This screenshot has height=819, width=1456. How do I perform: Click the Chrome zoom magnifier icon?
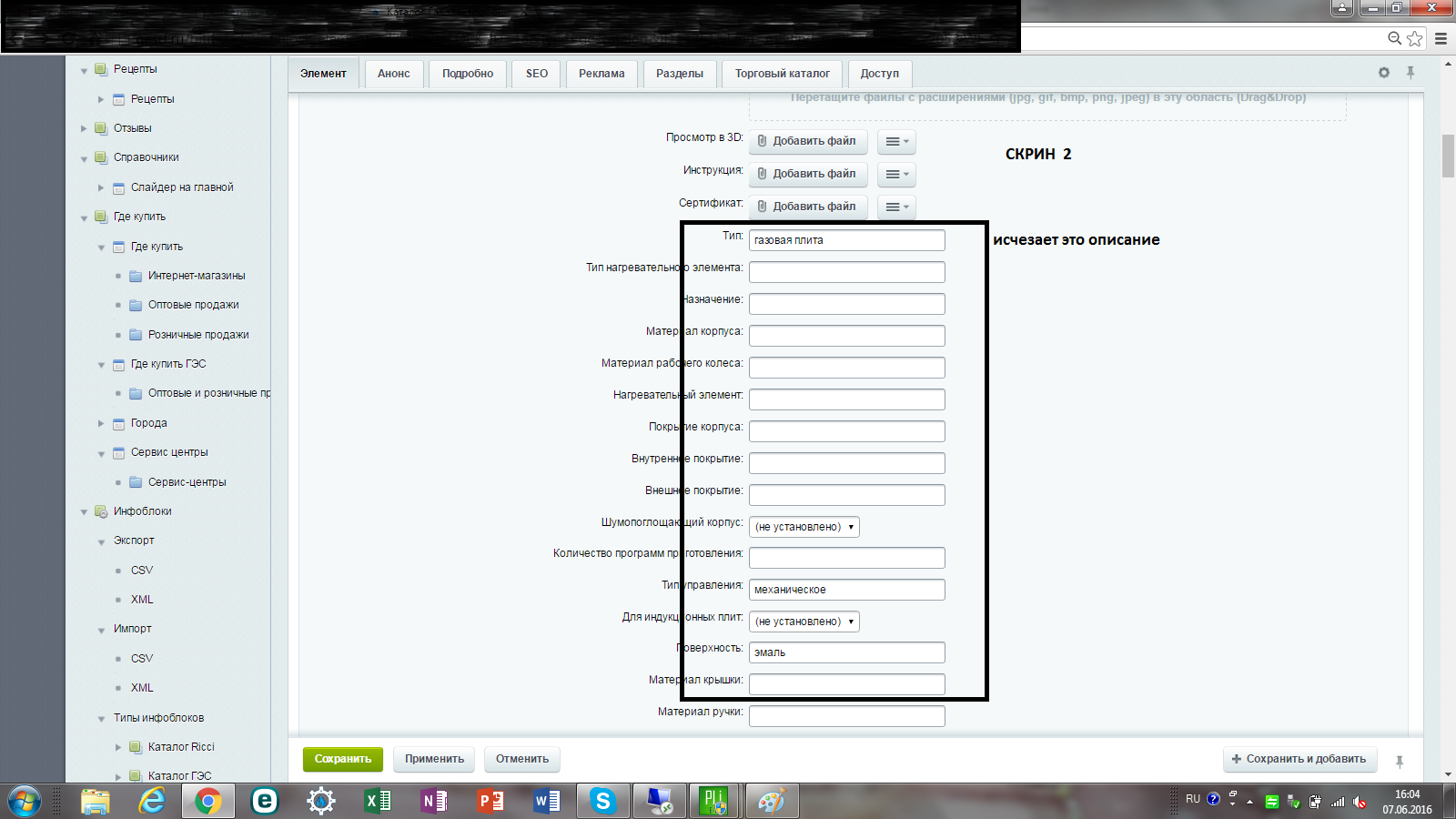[x=1394, y=38]
